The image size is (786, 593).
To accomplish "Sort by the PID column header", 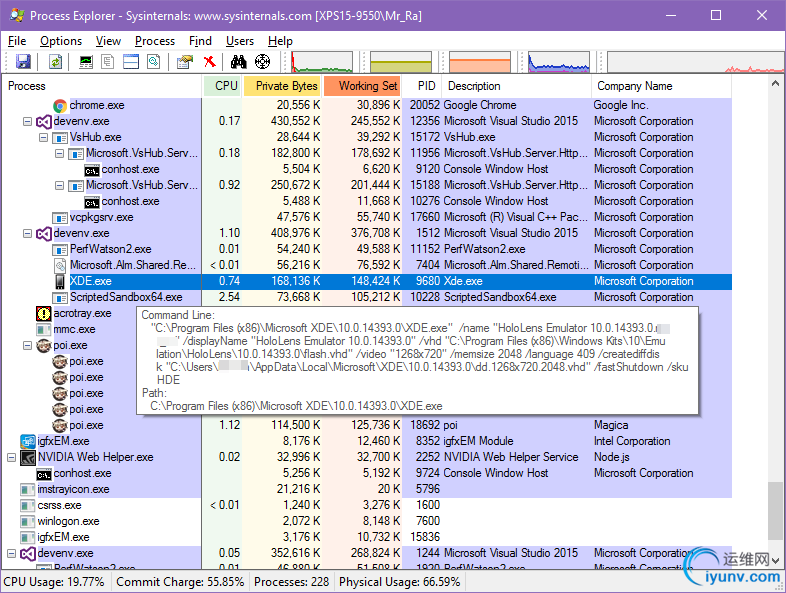I will pos(423,86).
